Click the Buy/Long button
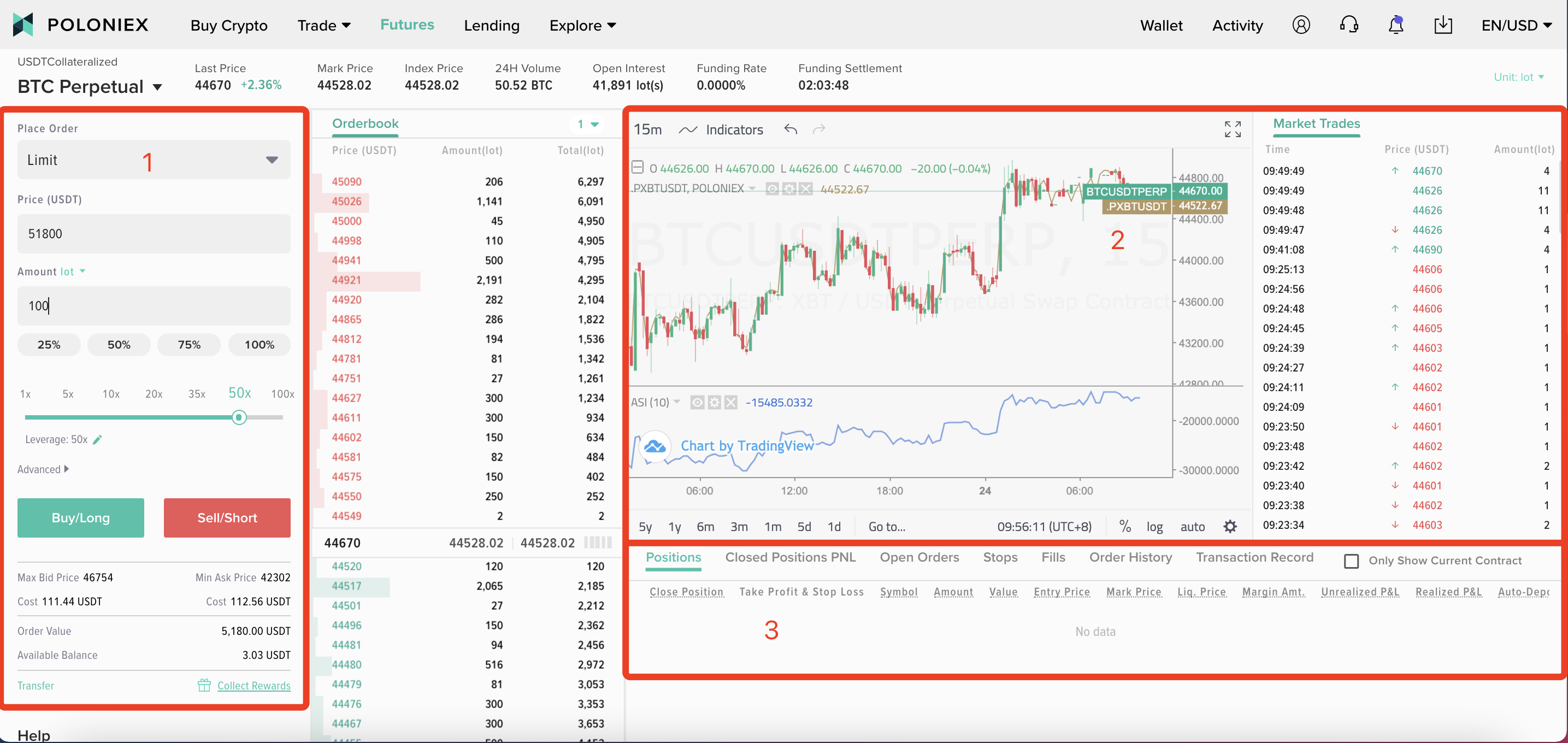The image size is (1568, 743). click(x=80, y=517)
